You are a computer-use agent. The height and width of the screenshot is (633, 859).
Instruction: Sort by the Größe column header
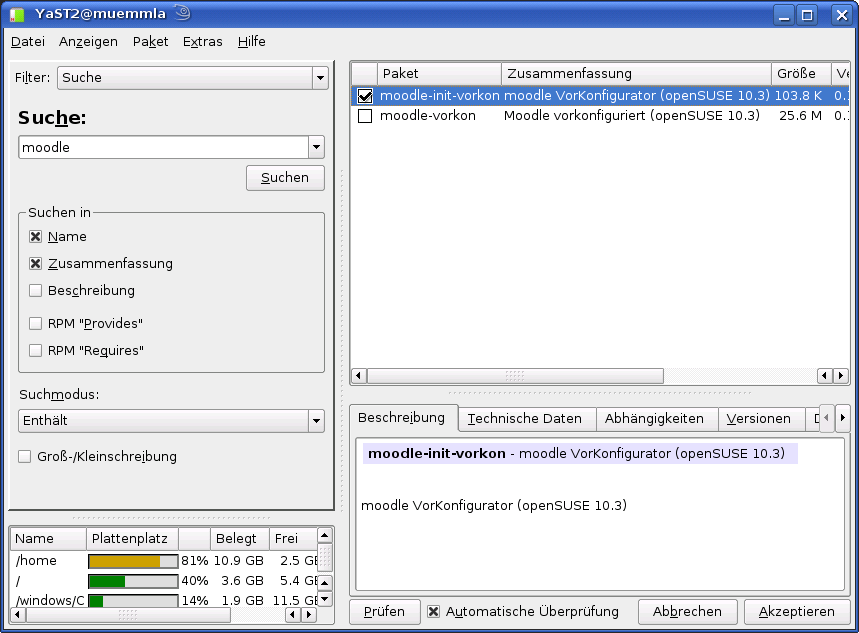click(801, 73)
